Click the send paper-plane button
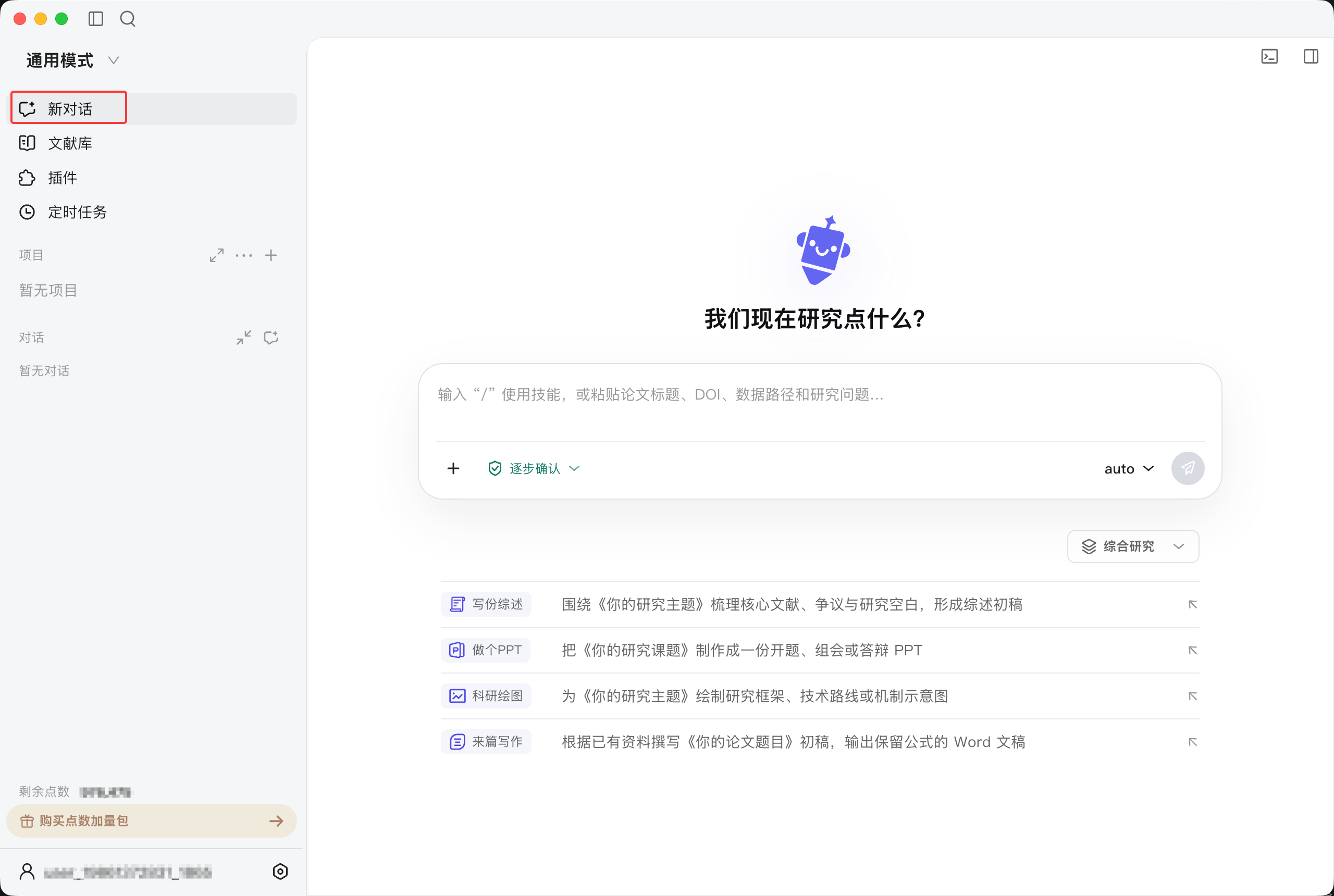This screenshot has height=896, width=1334. click(x=1188, y=468)
